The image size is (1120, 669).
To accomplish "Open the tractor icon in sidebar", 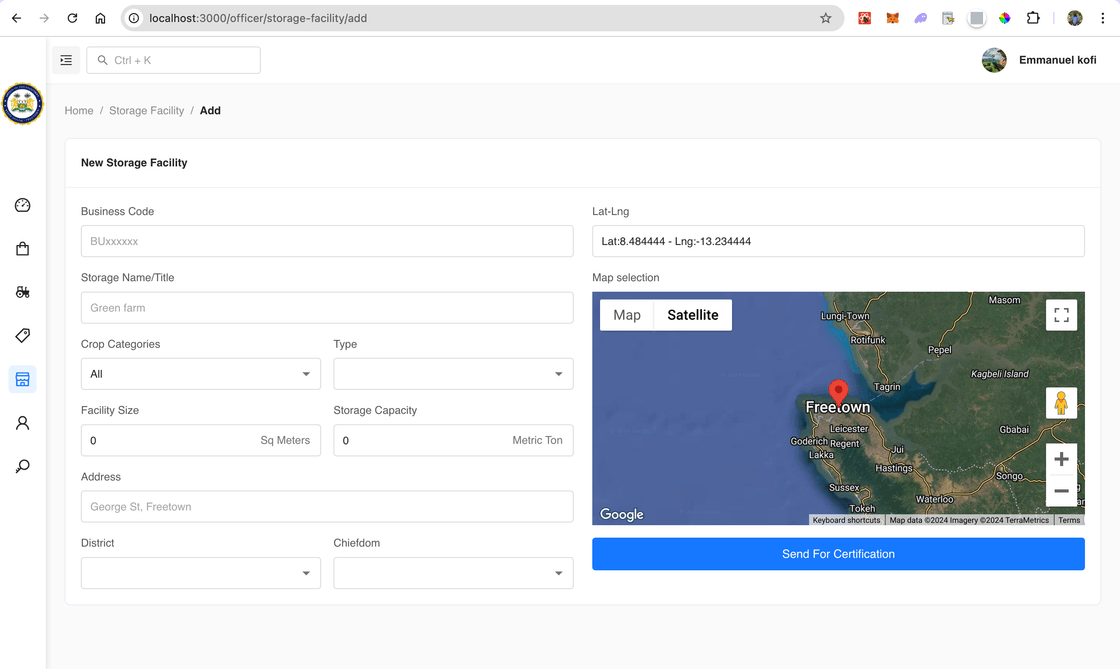I will tap(23, 292).
